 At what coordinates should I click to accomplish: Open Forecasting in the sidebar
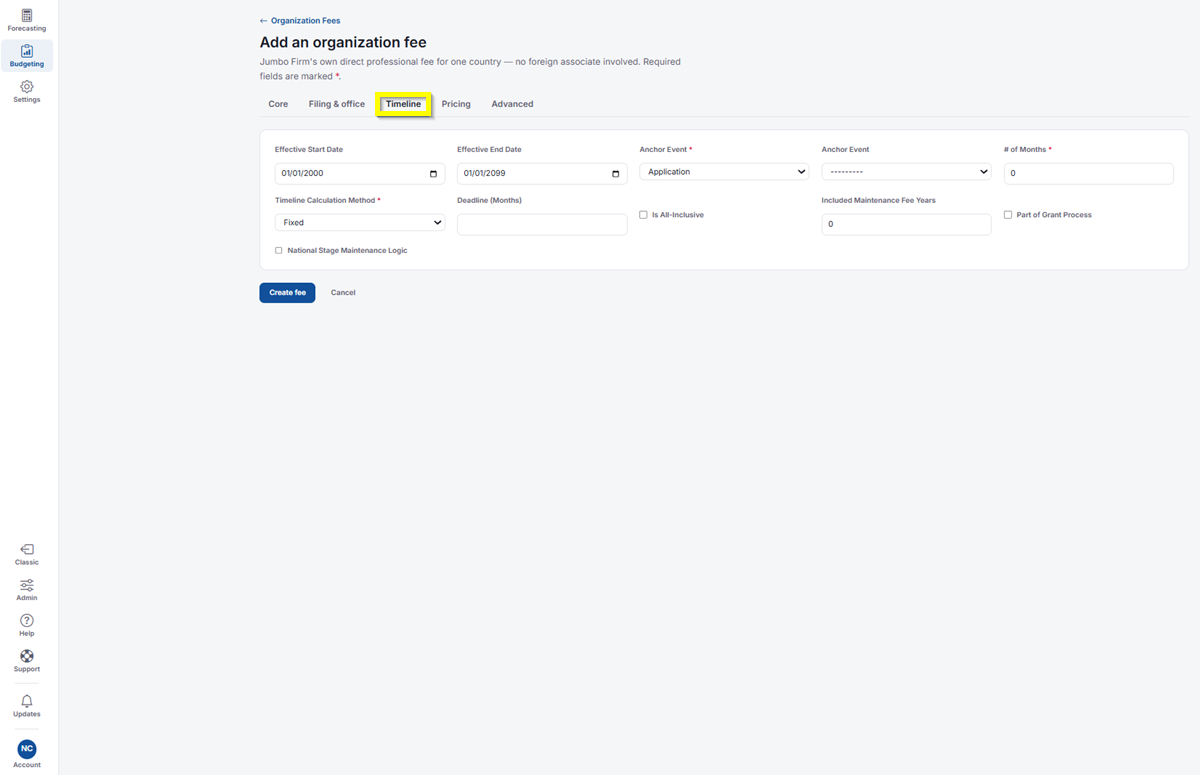point(27,21)
